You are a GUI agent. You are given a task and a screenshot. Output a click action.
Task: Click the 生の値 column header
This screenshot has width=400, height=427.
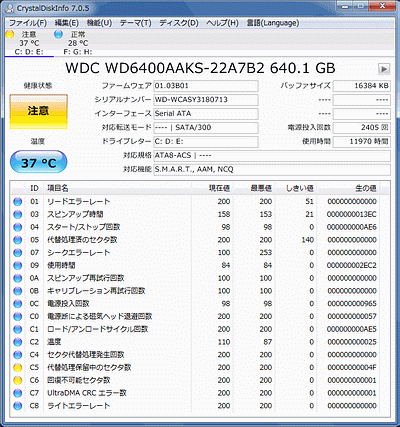(353, 188)
